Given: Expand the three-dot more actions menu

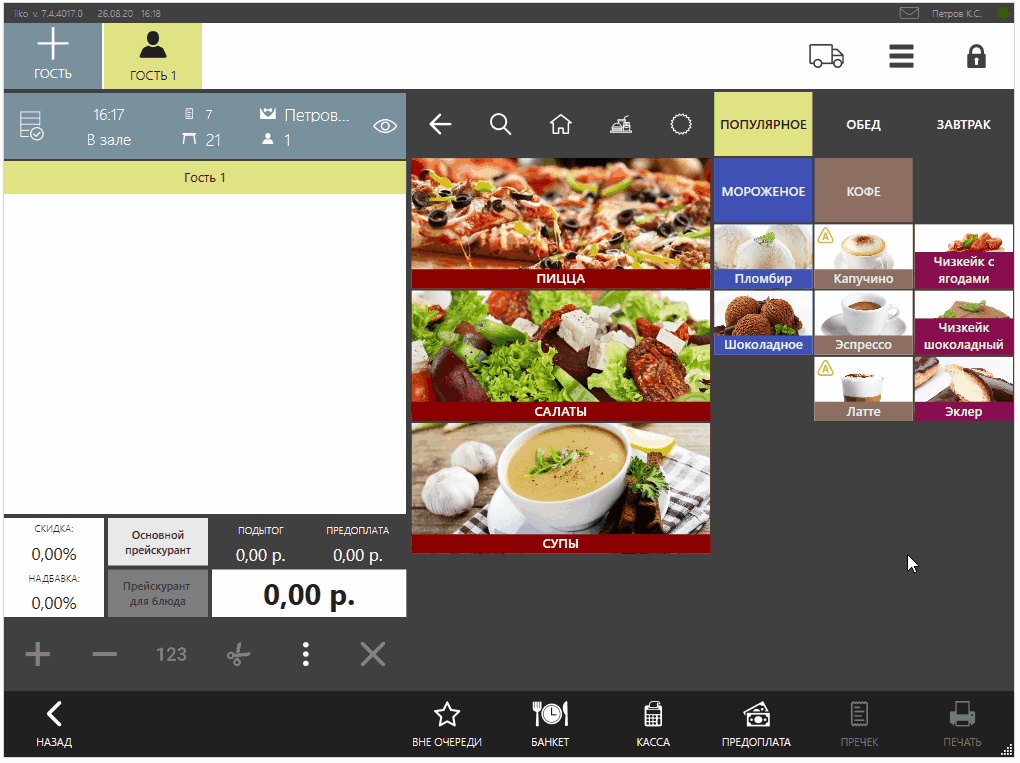Looking at the screenshot, I should click(305, 655).
